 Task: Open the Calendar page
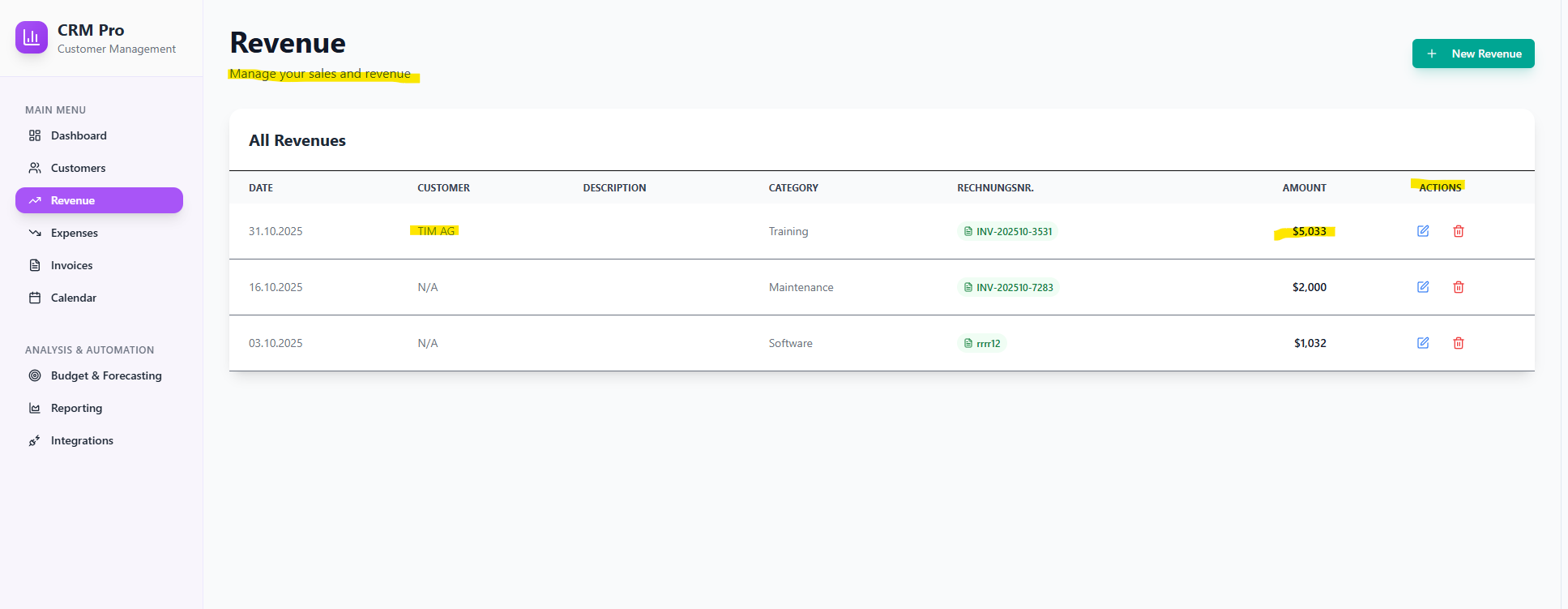pos(99,298)
